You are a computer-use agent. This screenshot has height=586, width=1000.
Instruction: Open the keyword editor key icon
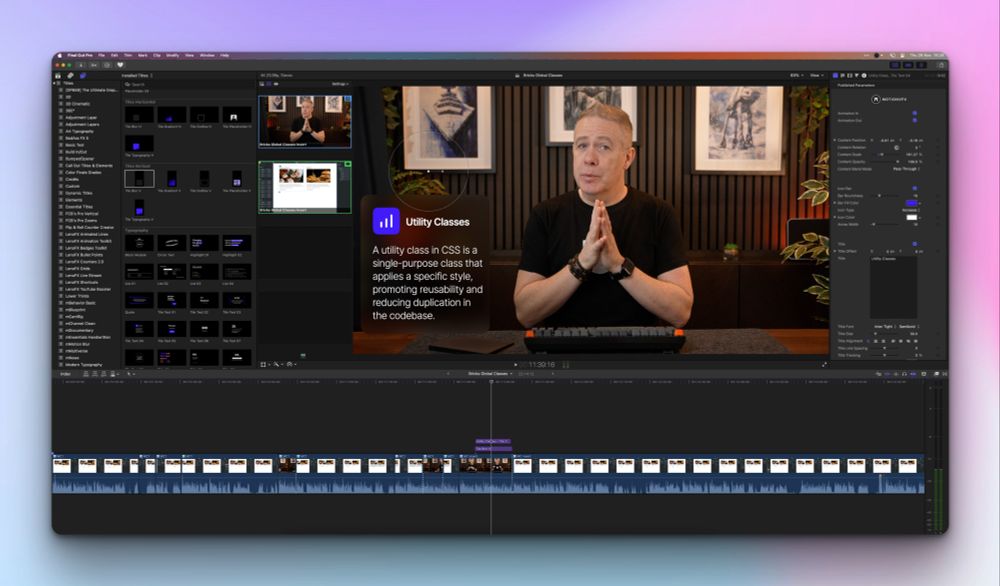pos(94,65)
